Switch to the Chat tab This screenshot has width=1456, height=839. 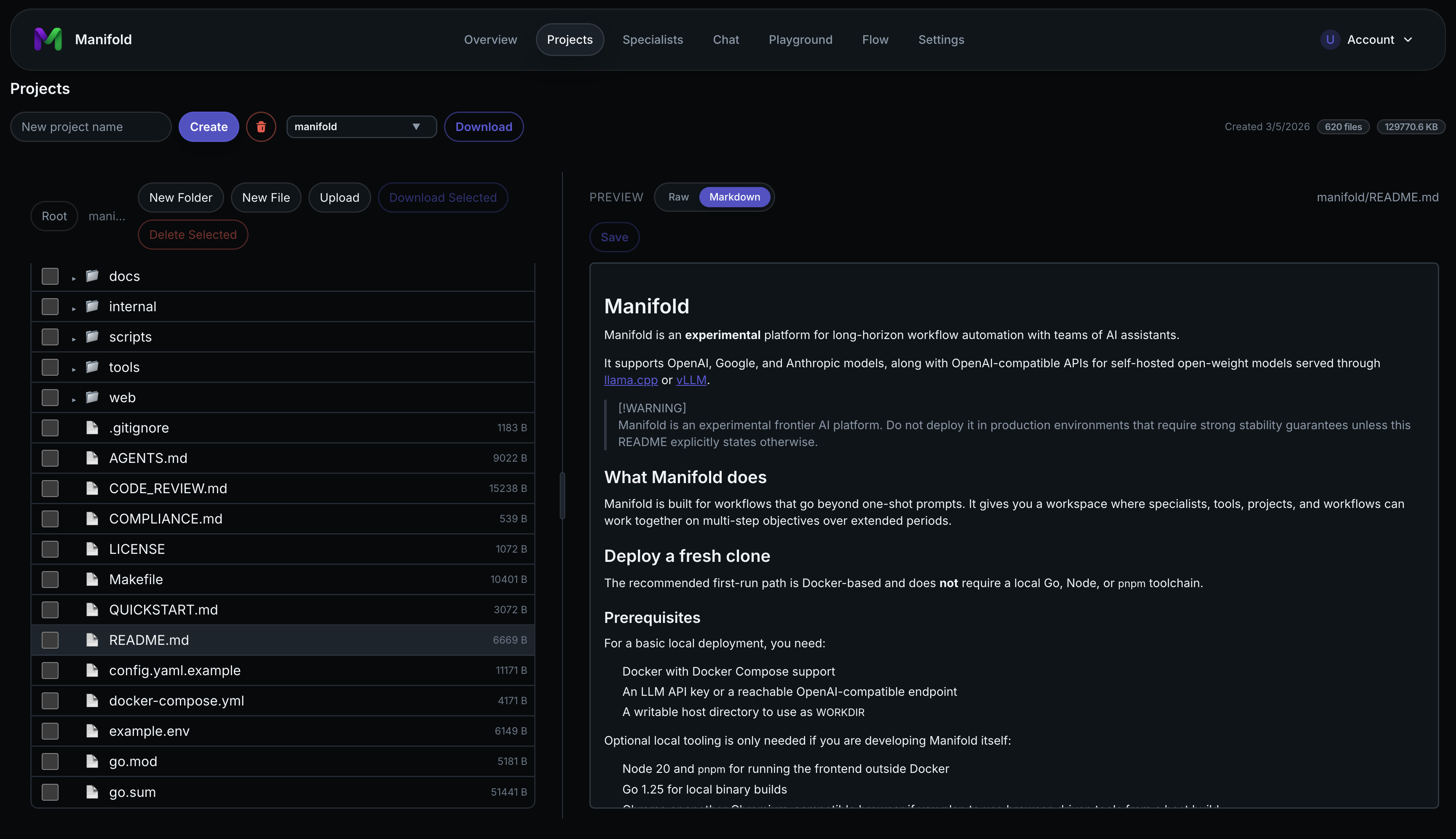point(726,40)
